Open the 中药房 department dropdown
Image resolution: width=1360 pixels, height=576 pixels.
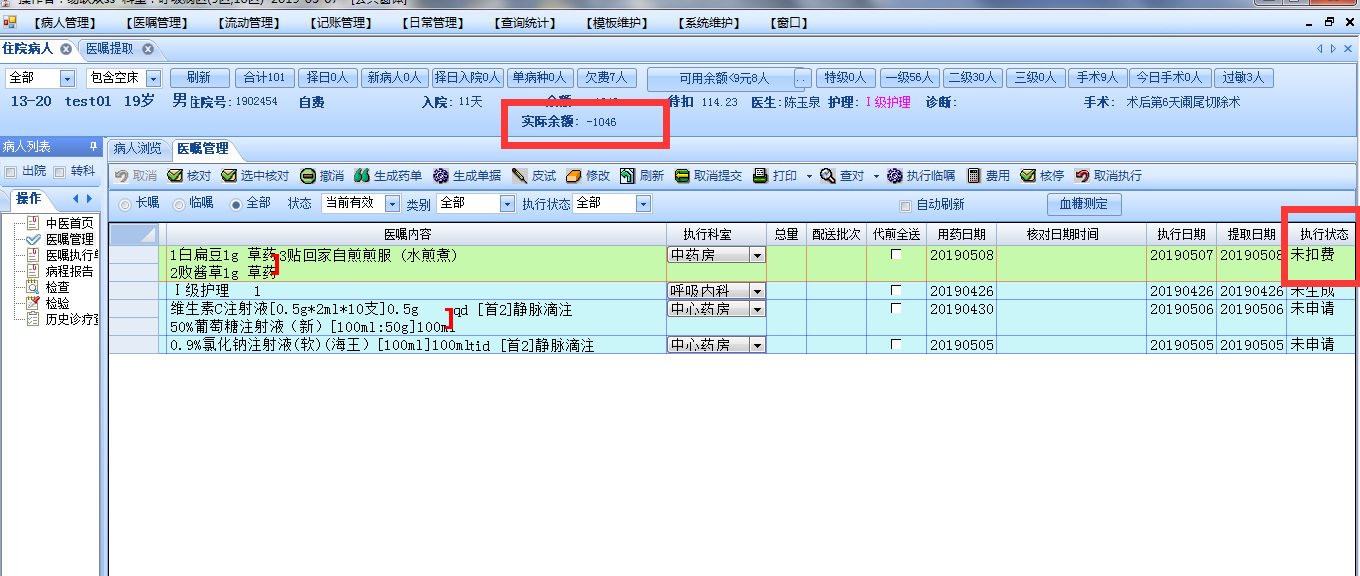tap(757, 255)
